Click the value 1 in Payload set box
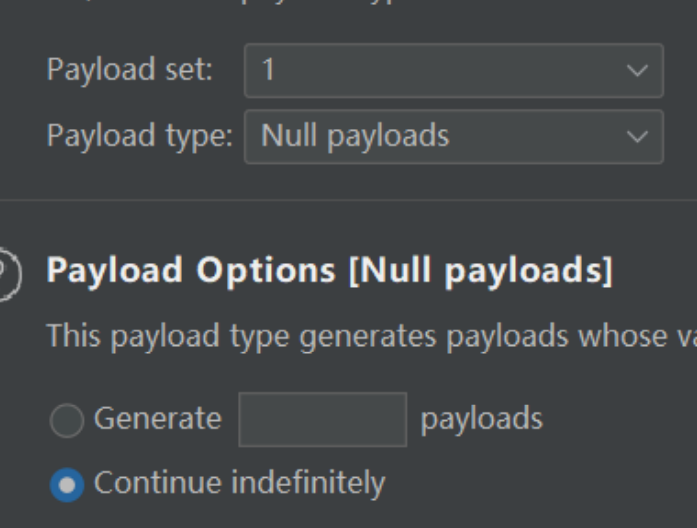 tap(268, 70)
